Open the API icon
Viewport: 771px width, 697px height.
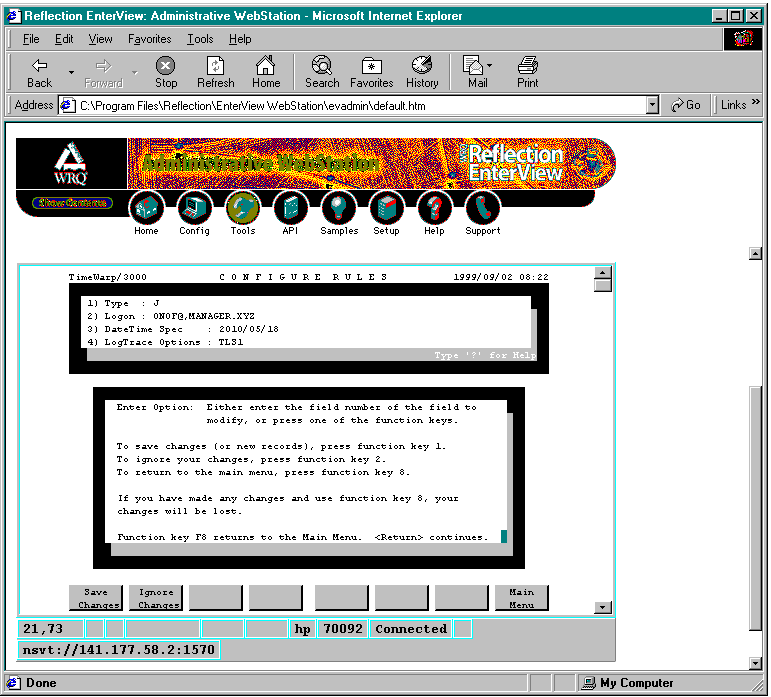pos(290,207)
